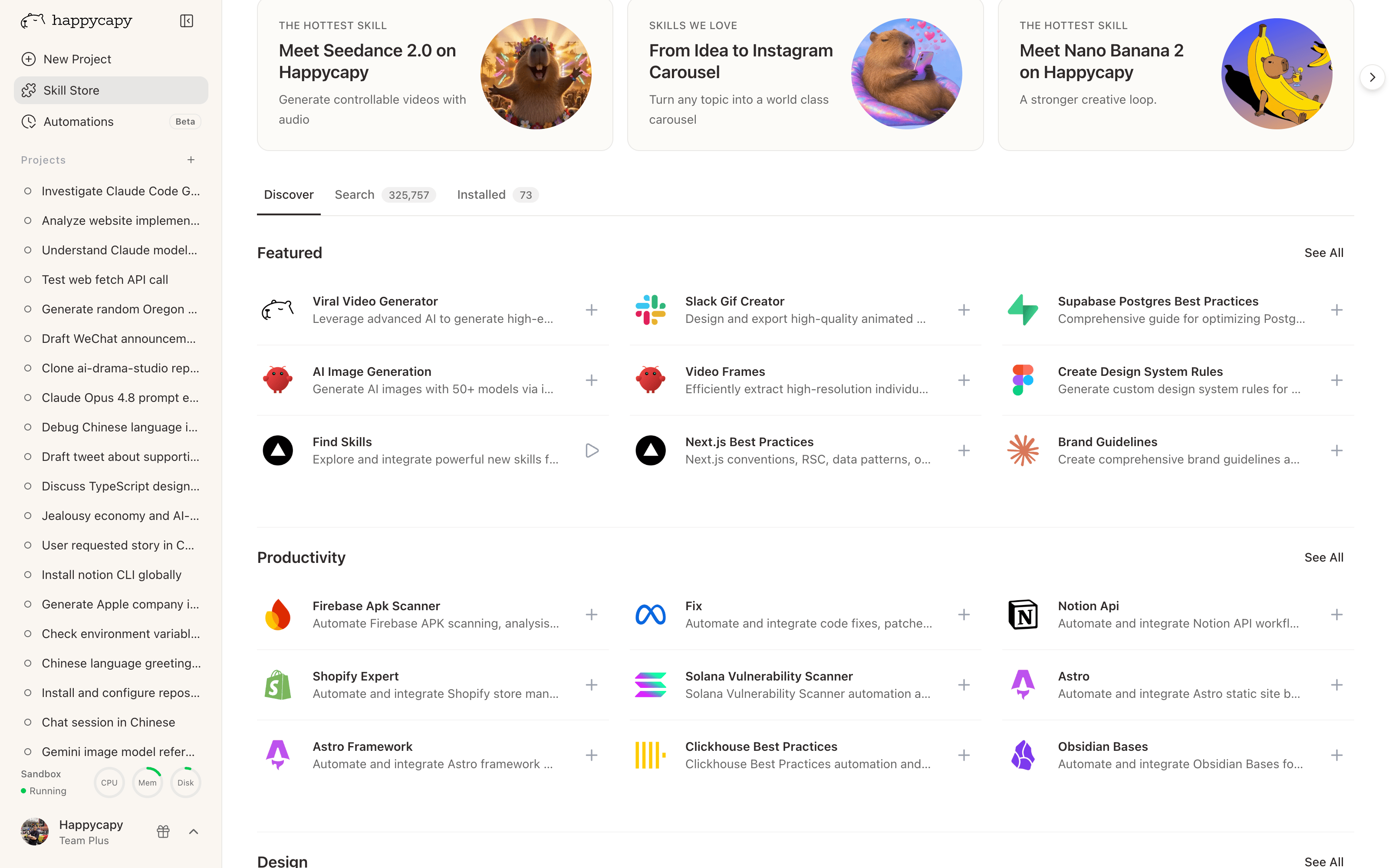
Task: Open the Obsidian Bases skill title
Action: click(x=1103, y=746)
